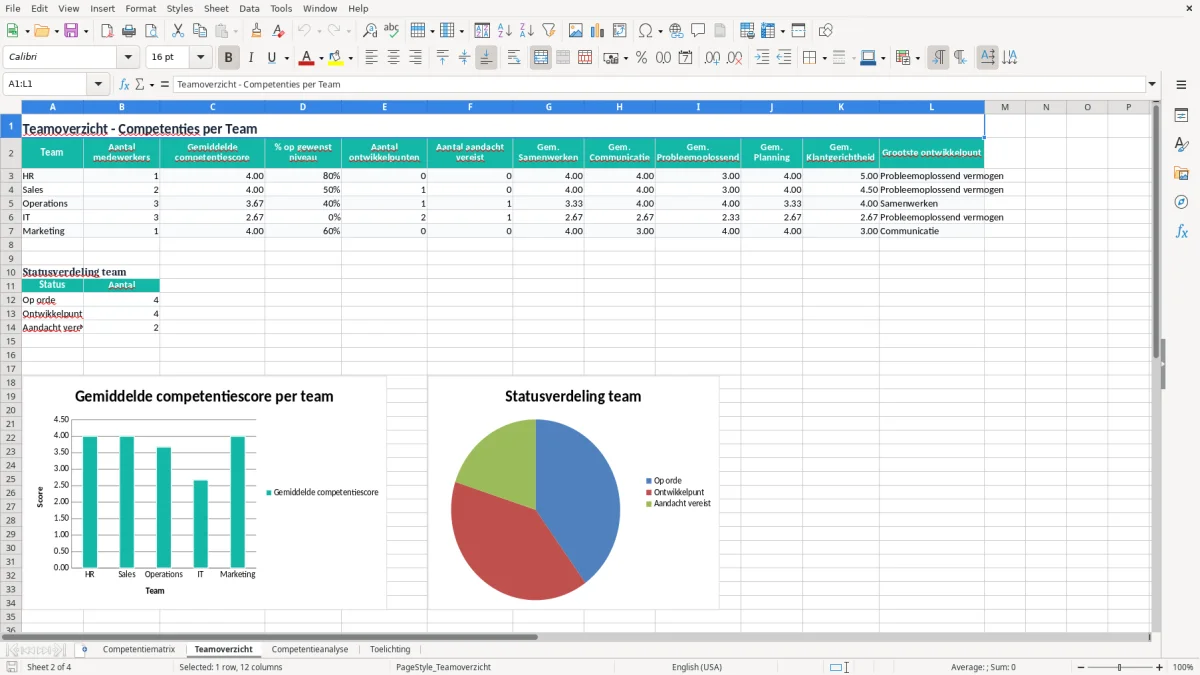Toggle Merge and Center Cells
The height and width of the screenshot is (675, 1200).
click(541, 58)
